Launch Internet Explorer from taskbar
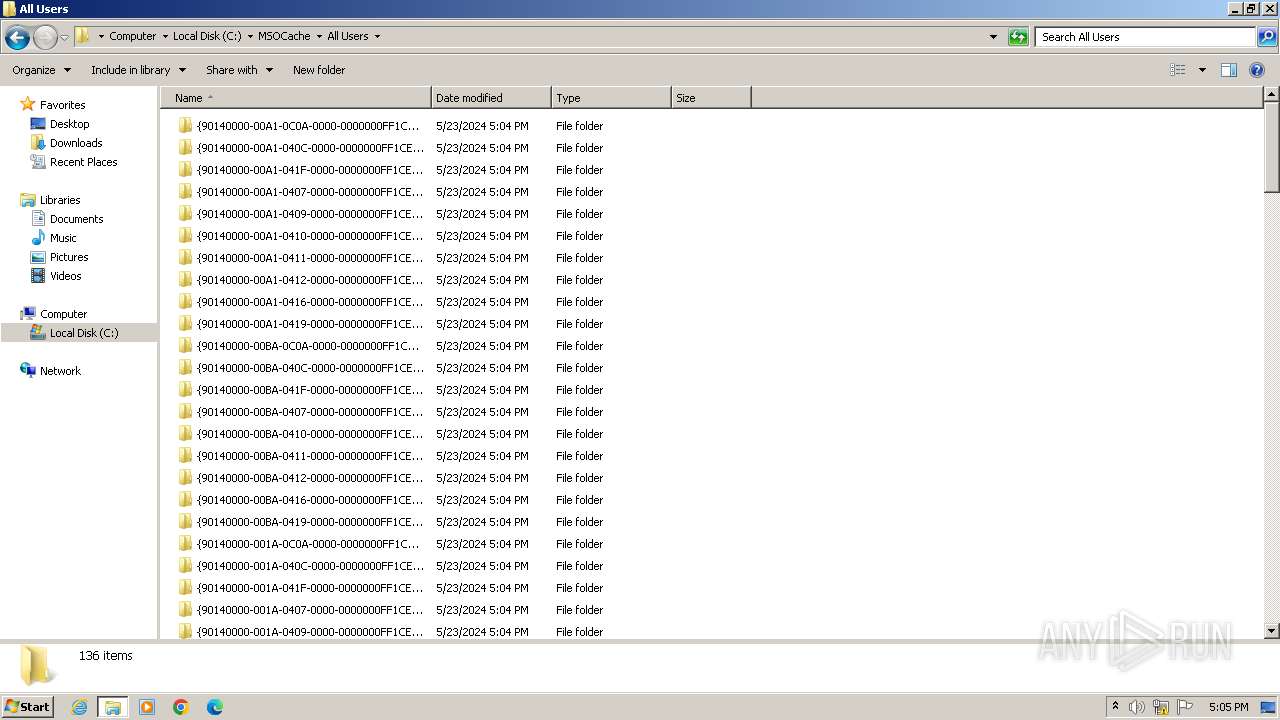The image size is (1280, 720). (x=79, y=707)
